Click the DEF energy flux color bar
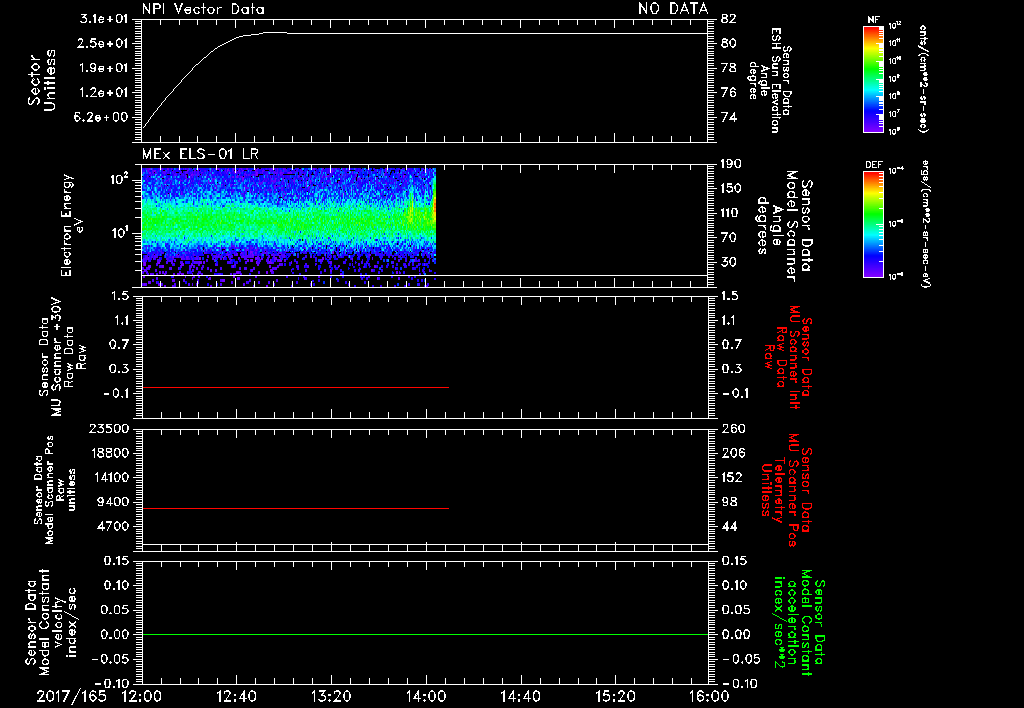Viewport: 1024px width, 708px height. click(x=873, y=223)
